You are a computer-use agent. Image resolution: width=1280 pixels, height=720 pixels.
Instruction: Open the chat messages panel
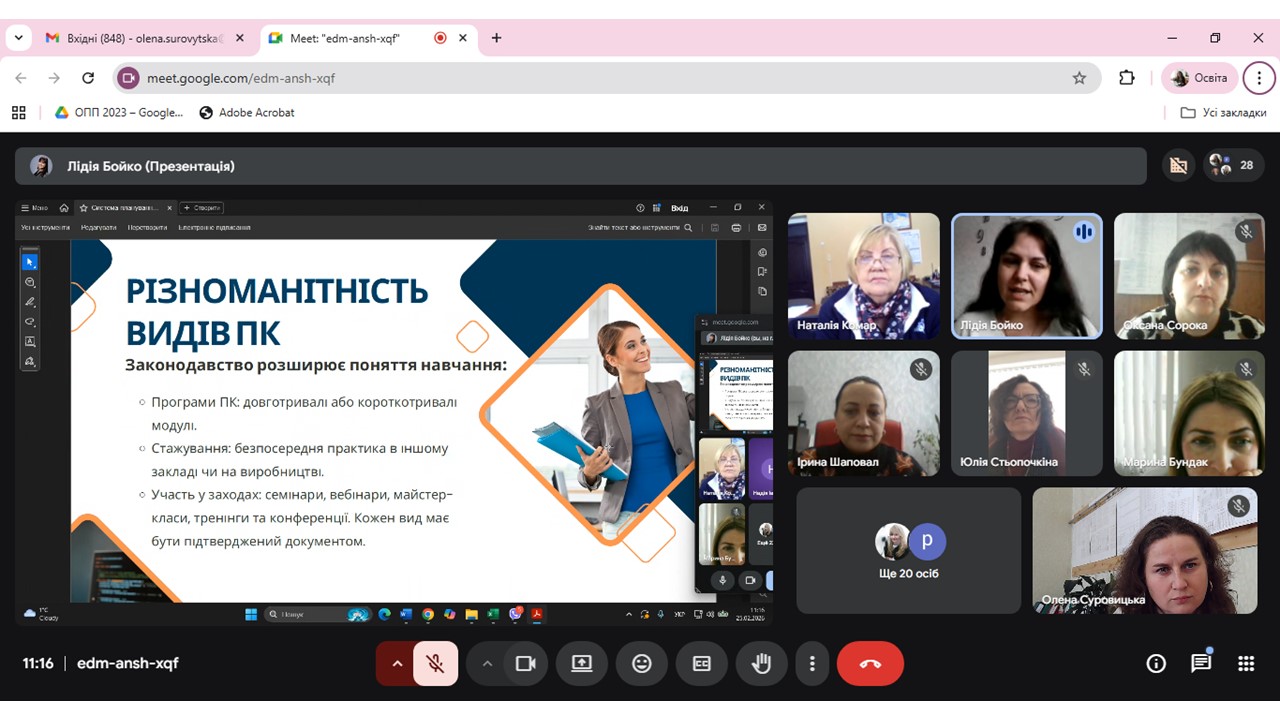(1201, 664)
